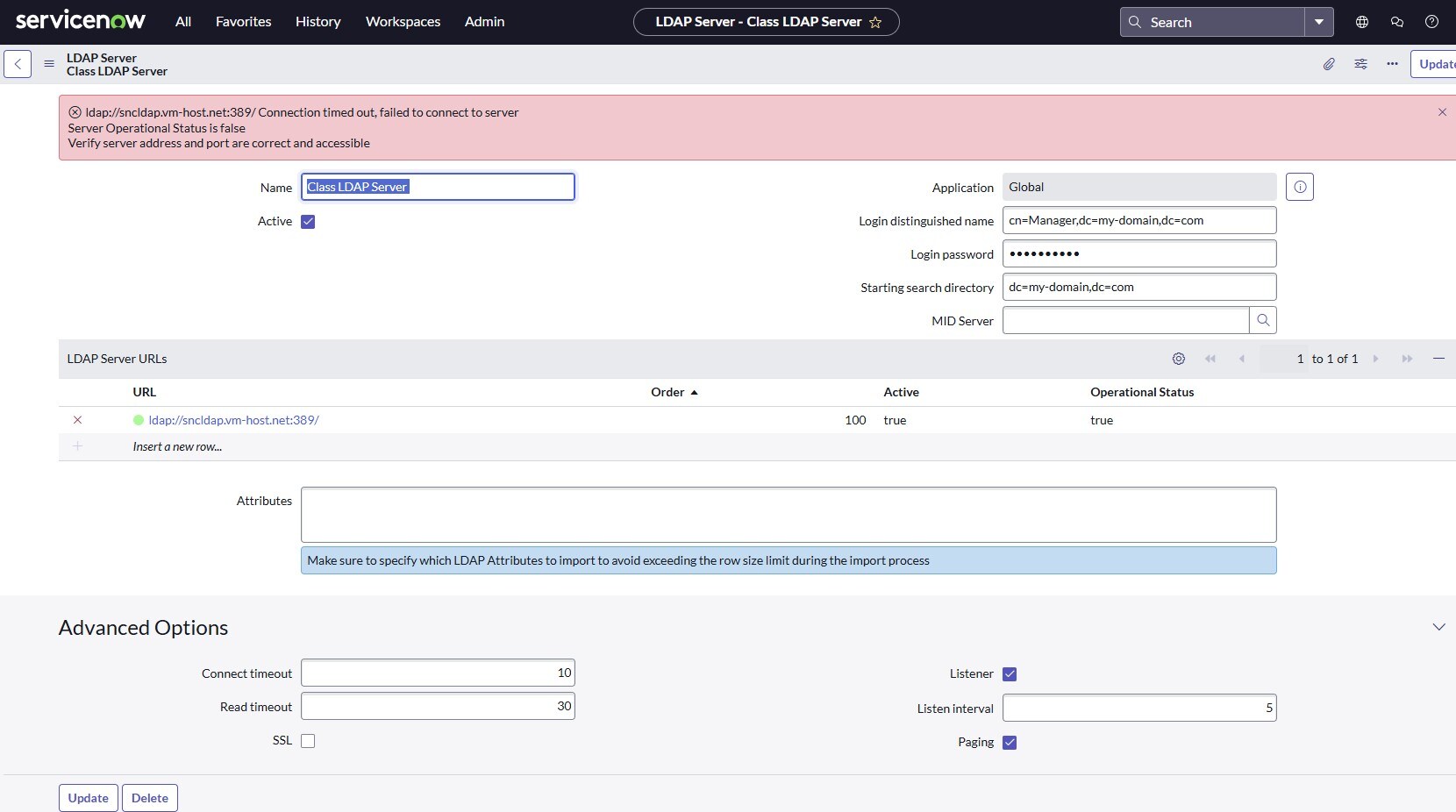Open the Global scope globe icon

(1362, 21)
